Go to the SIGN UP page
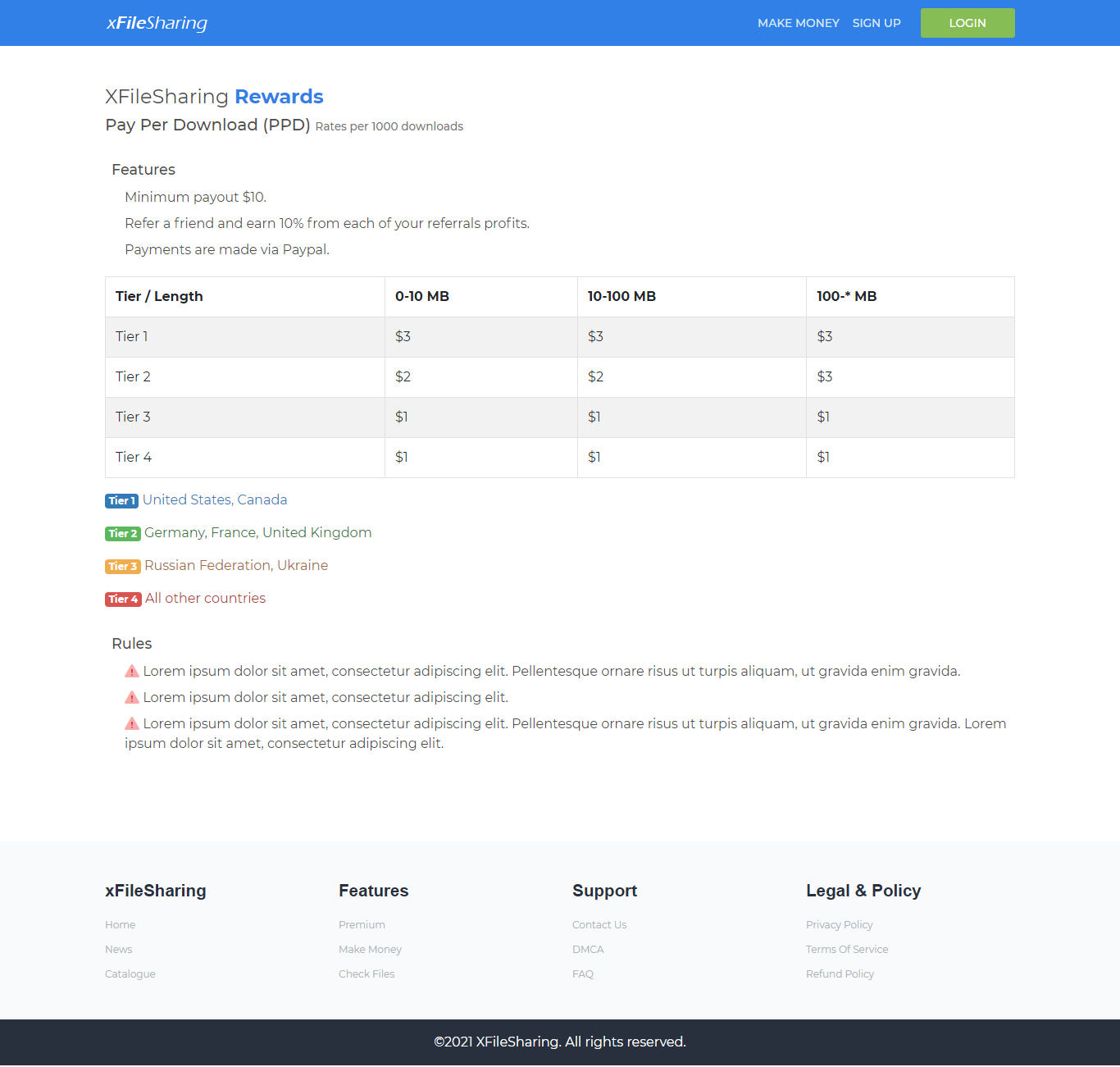The height and width of the screenshot is (1067, 1120). 876,23
